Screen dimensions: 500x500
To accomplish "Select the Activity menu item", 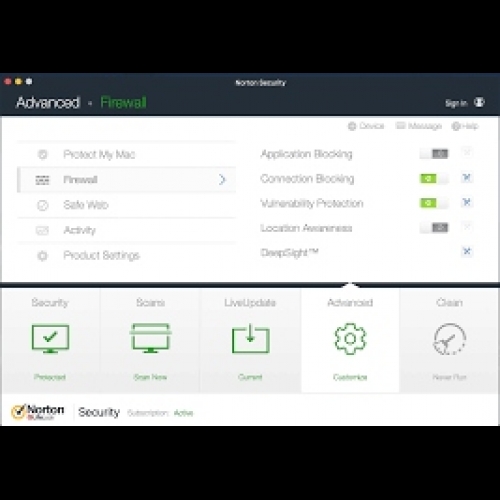I will pos(127,230).
